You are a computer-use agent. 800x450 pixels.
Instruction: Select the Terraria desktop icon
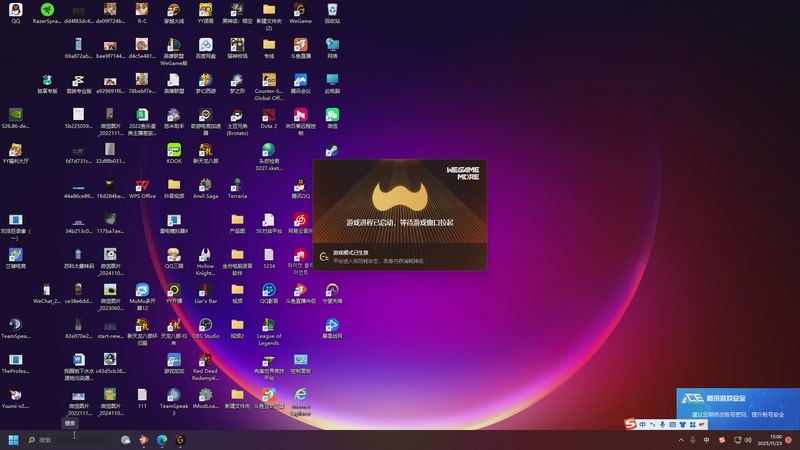point(237,189)
